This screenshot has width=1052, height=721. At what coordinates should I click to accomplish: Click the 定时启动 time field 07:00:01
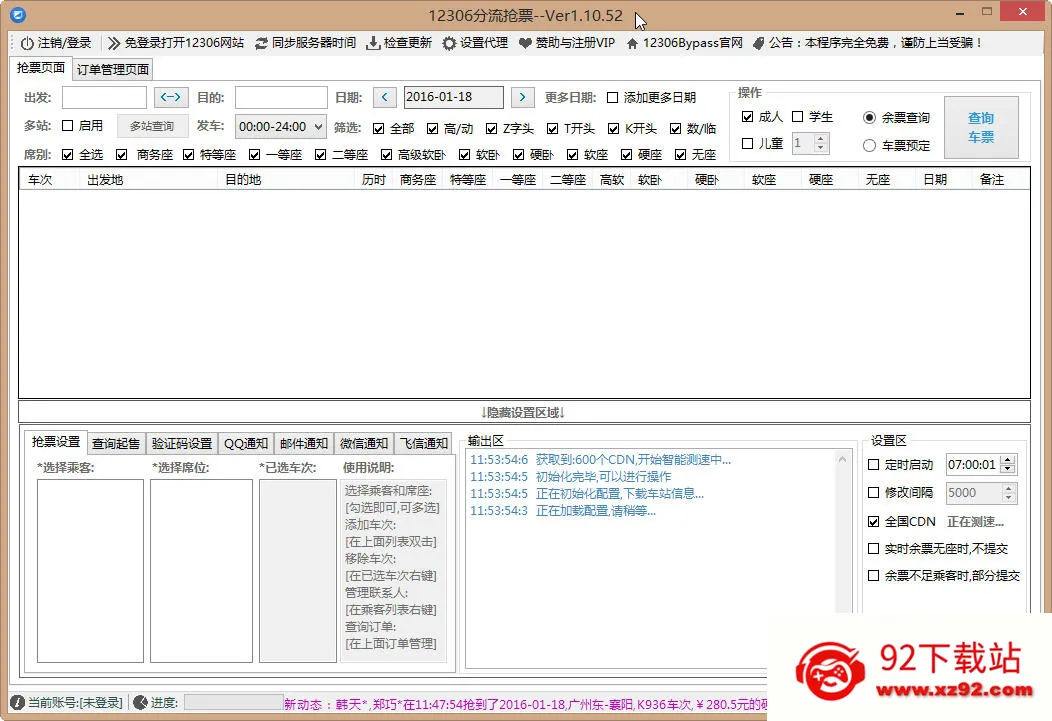click(x=973, y=464)
